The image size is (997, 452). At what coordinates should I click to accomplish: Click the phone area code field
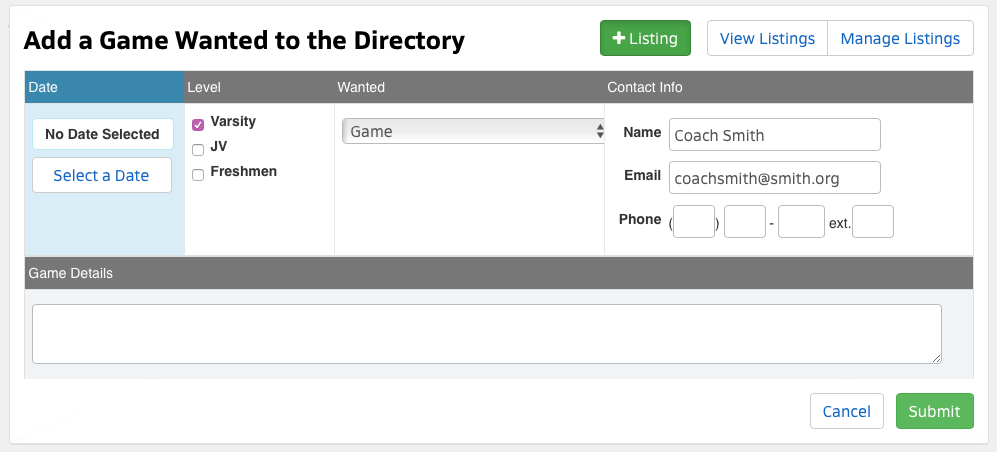pos(694,222)
